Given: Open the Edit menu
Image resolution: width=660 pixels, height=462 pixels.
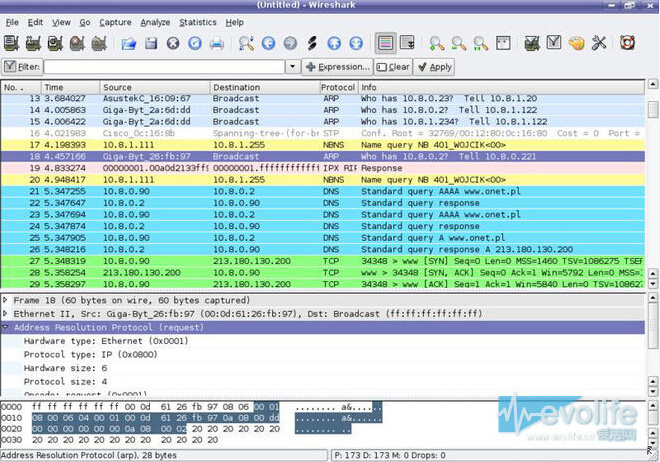Looking at the screenshot, I should 35,22.
